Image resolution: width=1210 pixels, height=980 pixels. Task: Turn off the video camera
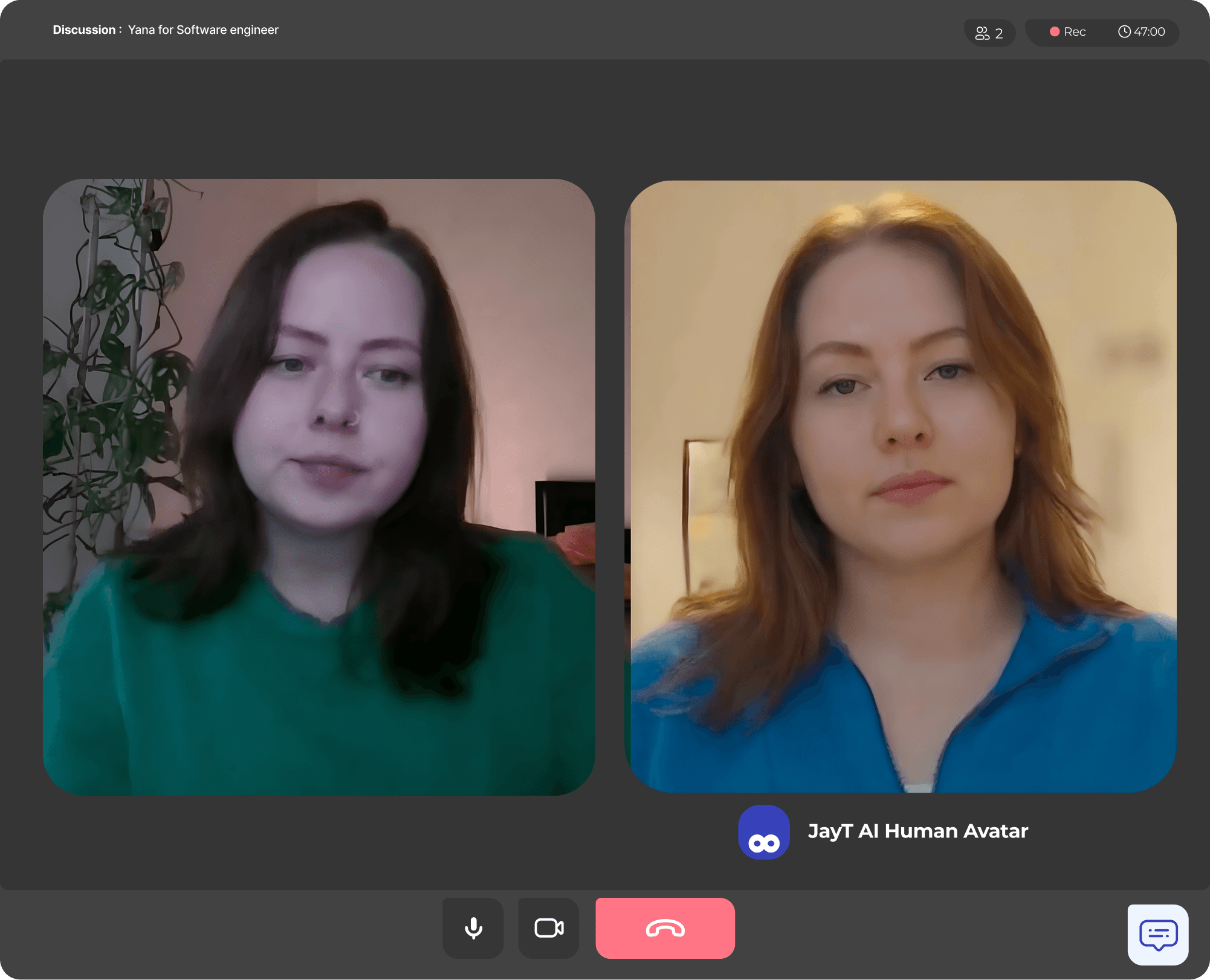tap(549, 928)
